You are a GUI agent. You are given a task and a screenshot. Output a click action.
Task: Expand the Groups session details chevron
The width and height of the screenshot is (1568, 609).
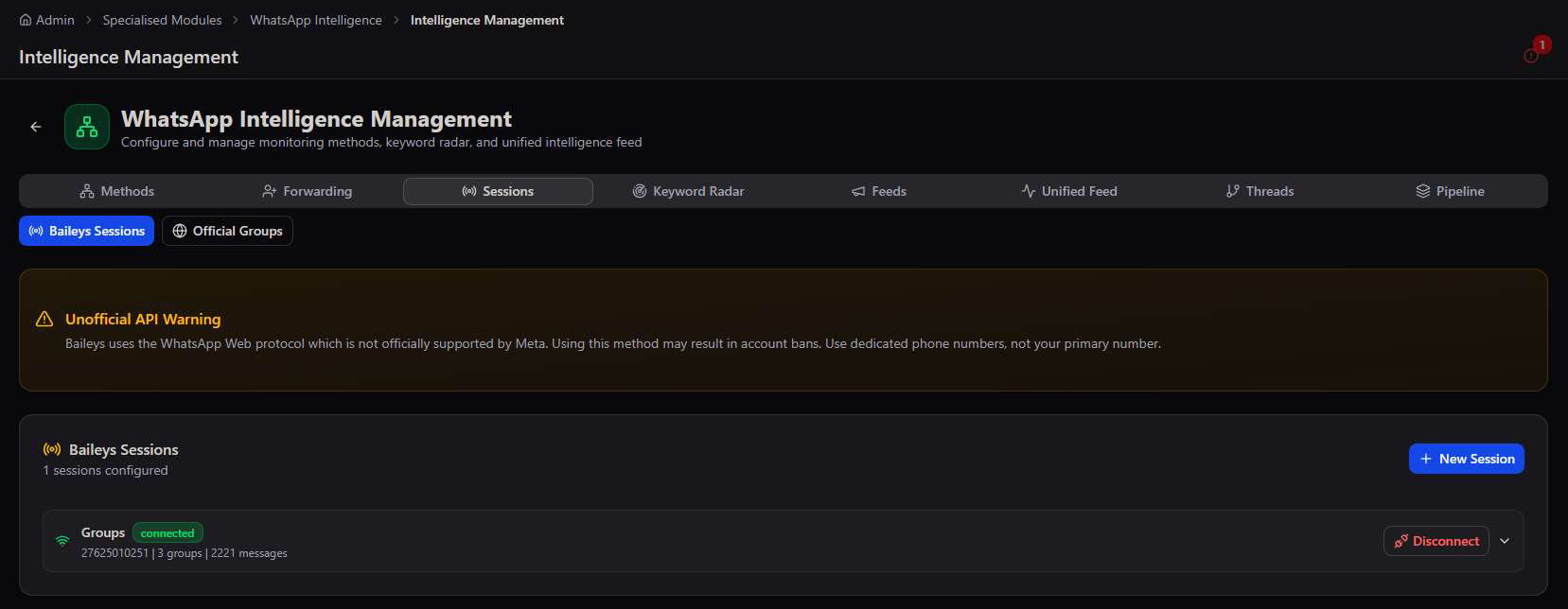tap(1505, 541)
